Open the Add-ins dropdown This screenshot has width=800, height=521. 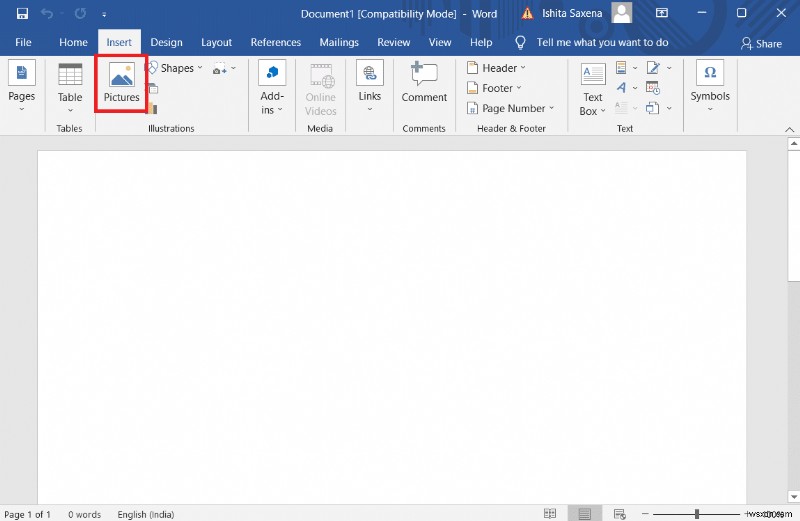pyautogui.click(x=272, y=88)
